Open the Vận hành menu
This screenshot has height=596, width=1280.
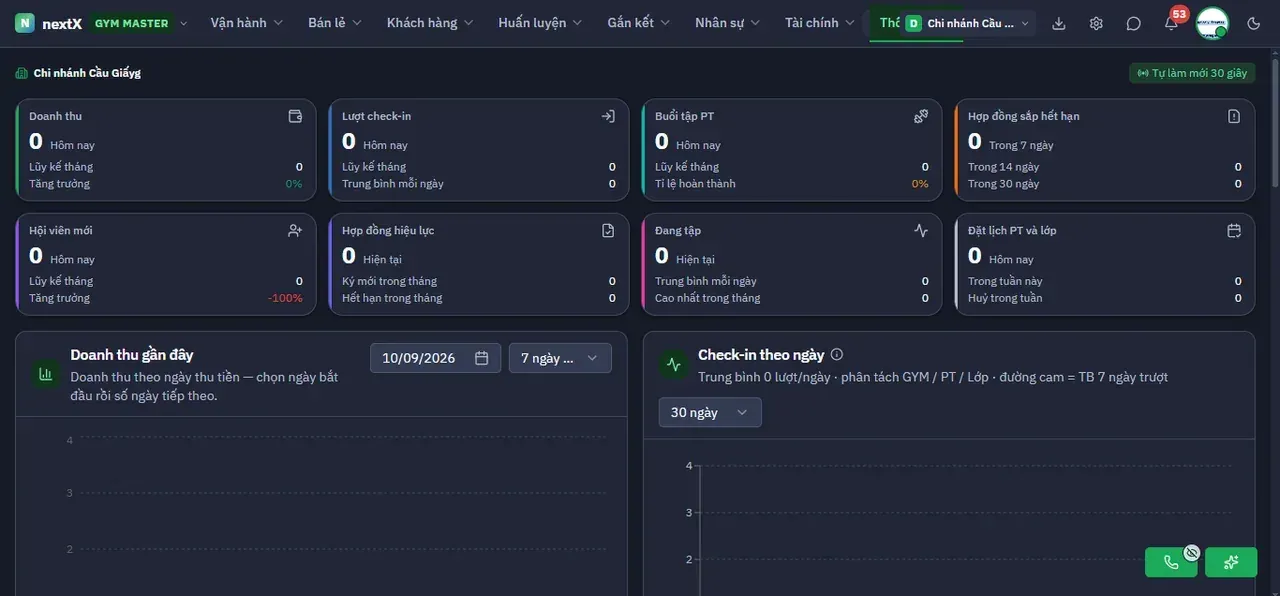point(247,23)
